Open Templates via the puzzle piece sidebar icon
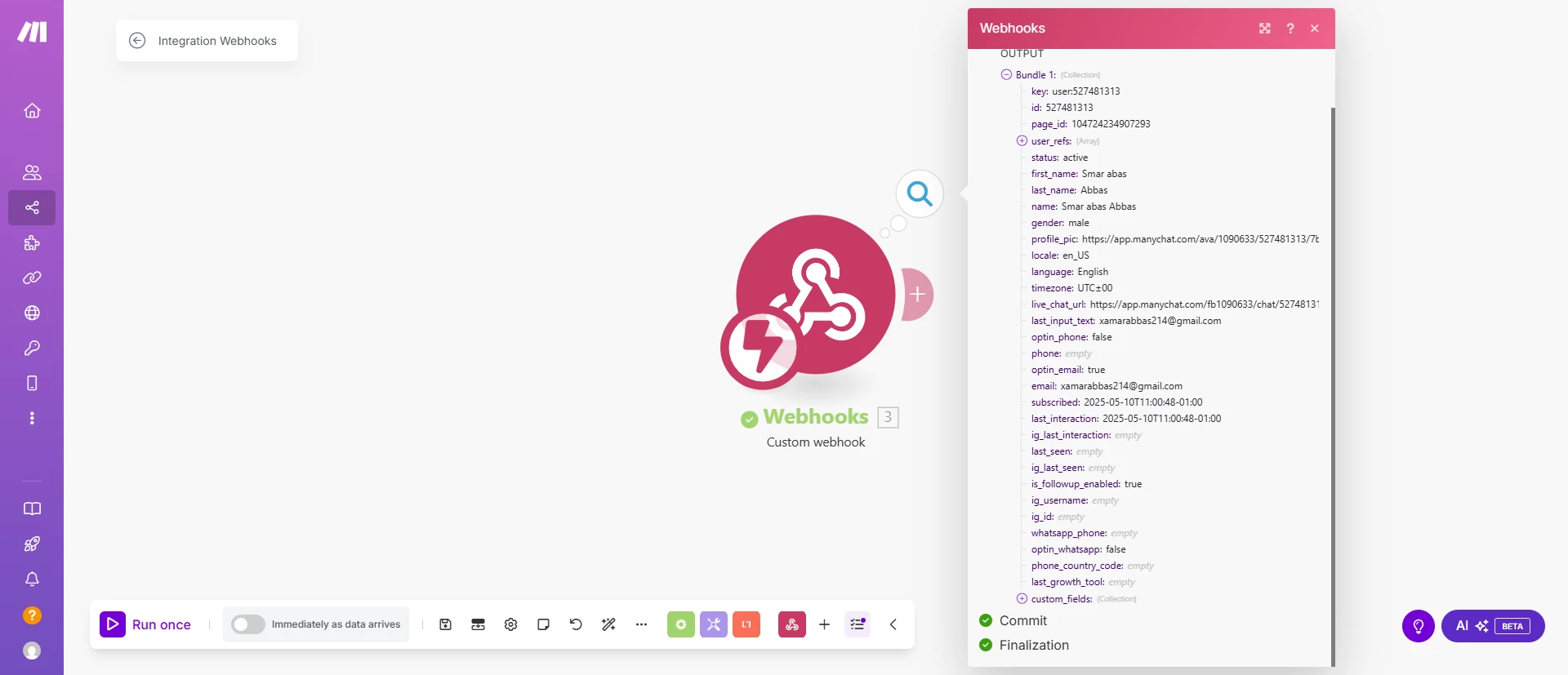Image resolution: width=1568 pixels, height=675 pixels. click(x=32, y=242)
